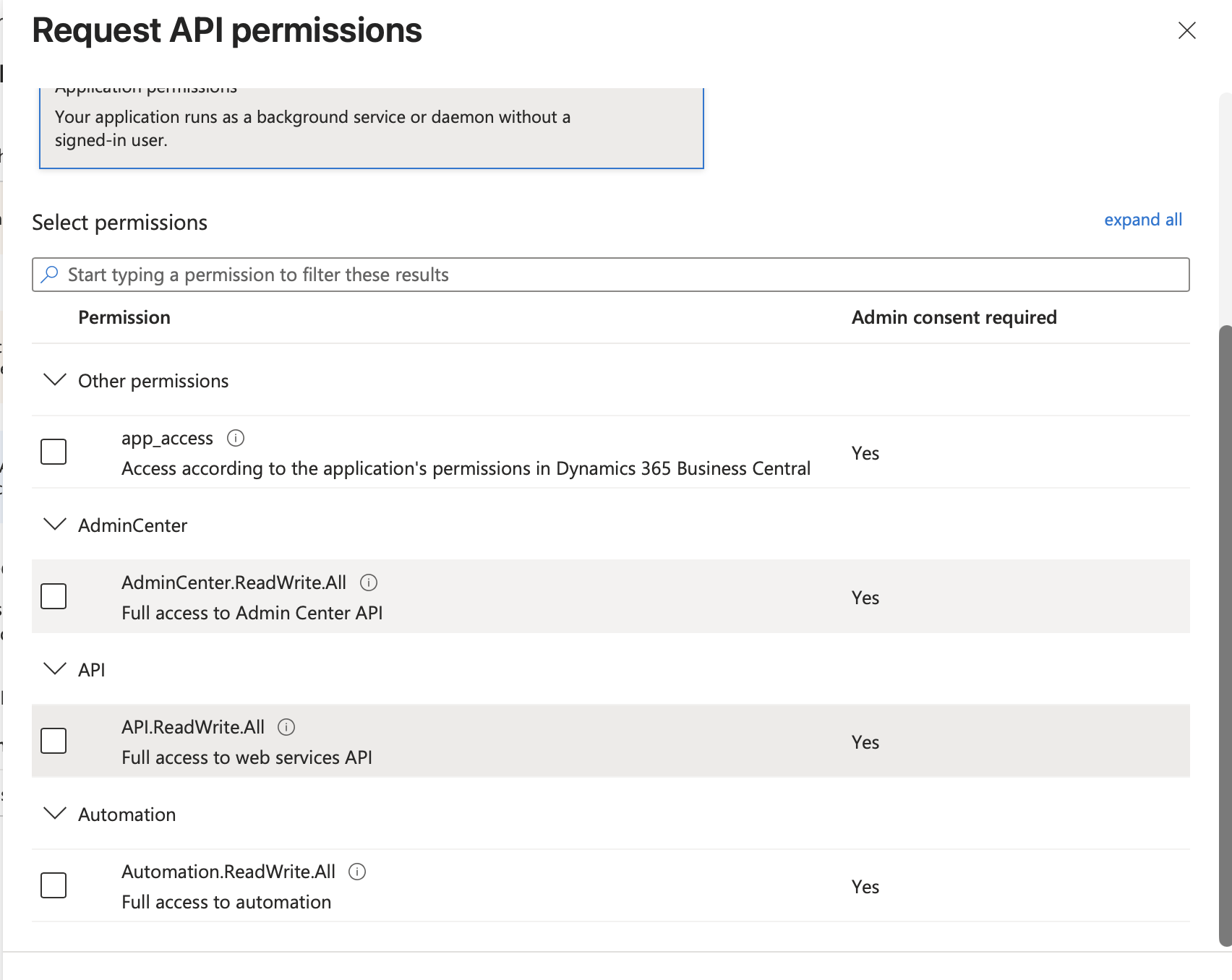The image size is (1232, 980).
Task: Click the vertical scrollbar thumb
Action: click(1225, 636)
